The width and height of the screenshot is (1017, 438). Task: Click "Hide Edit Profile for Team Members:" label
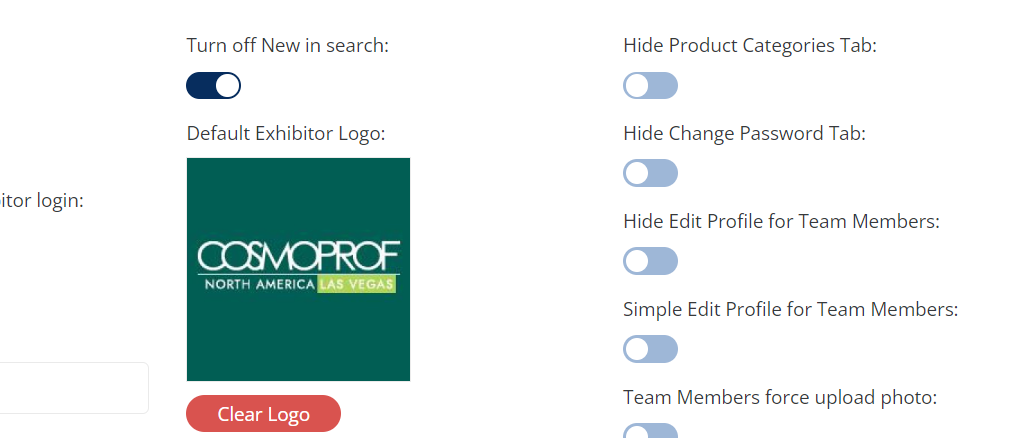[781, 221]
